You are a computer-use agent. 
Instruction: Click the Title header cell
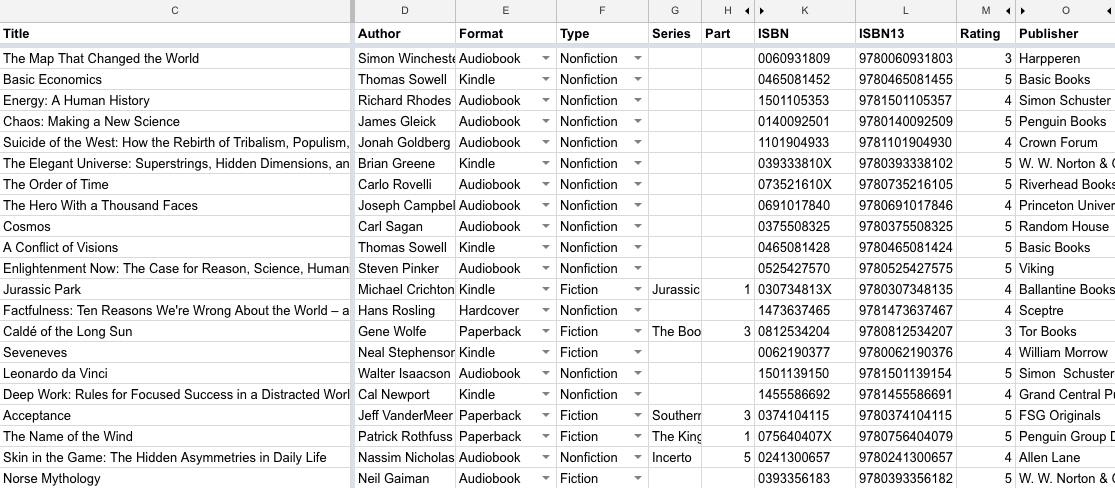click(175, 33)
